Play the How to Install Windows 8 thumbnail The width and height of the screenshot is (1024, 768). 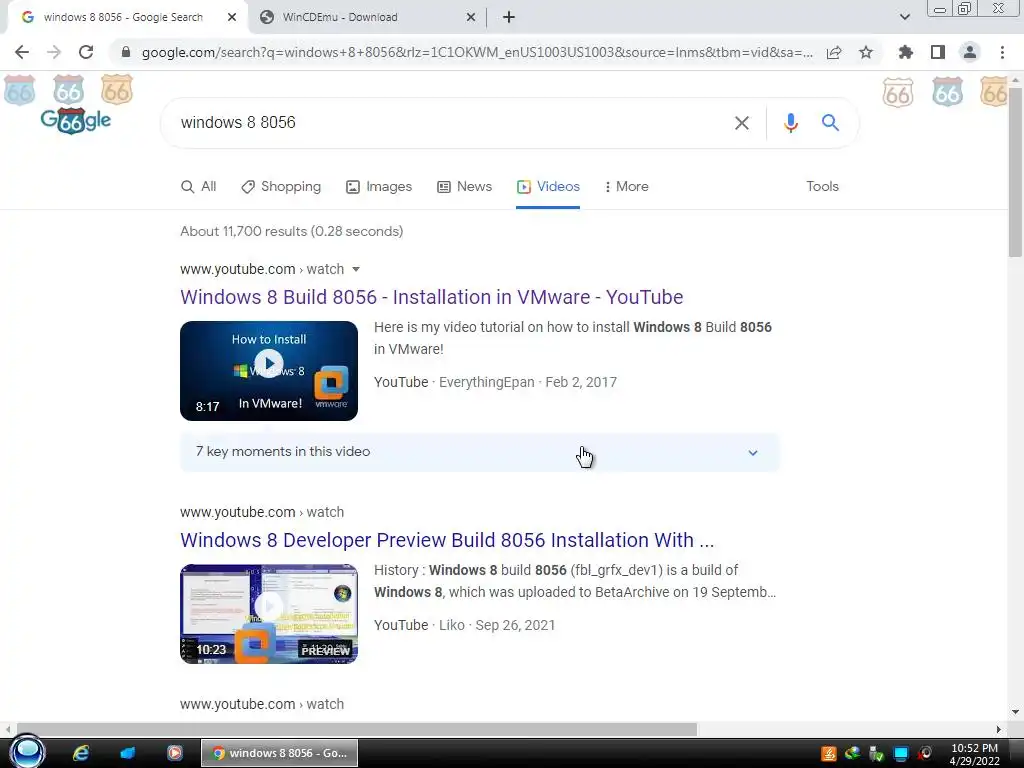click(x=269, y=371)
